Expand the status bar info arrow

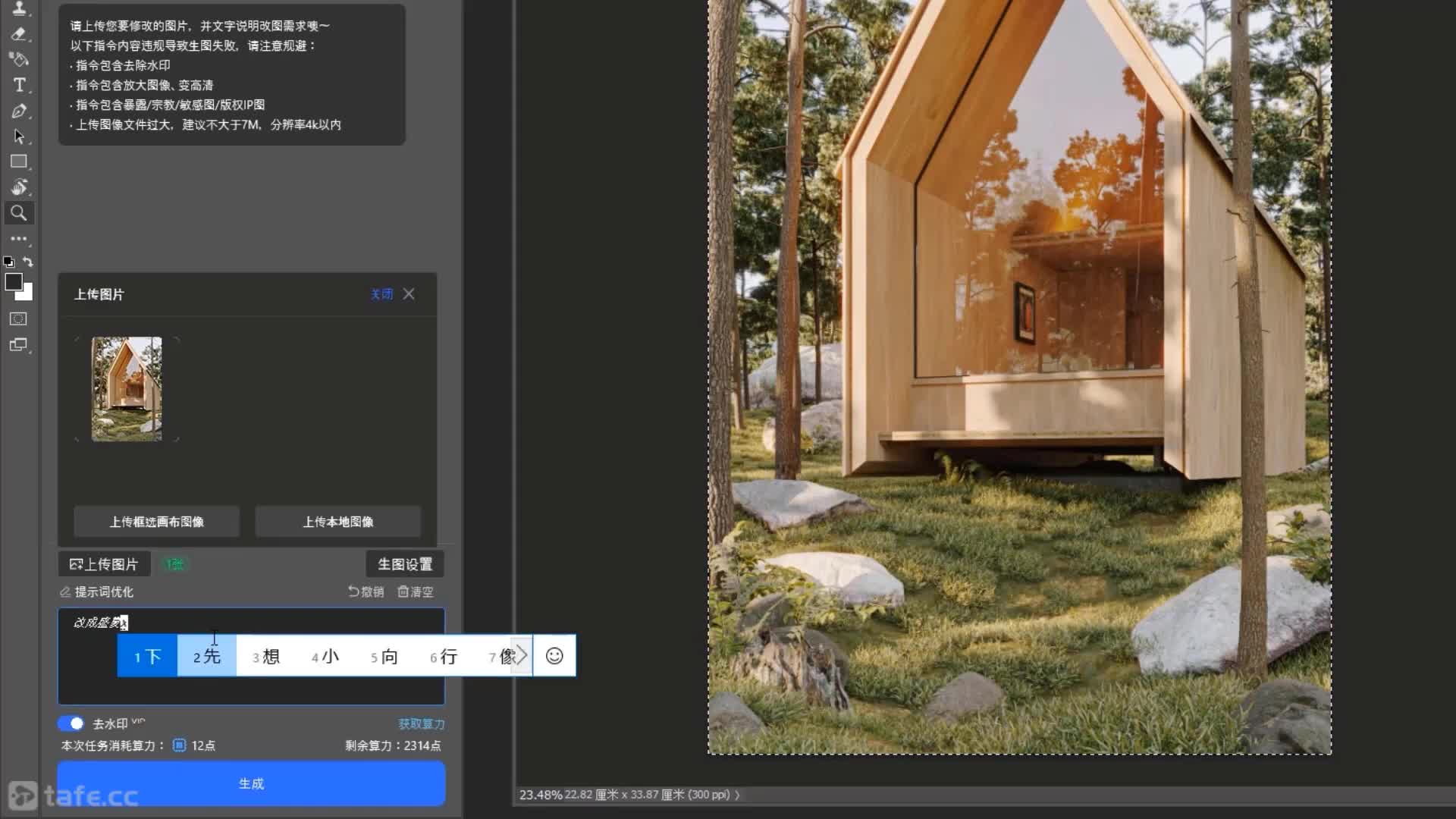[737, 795]
